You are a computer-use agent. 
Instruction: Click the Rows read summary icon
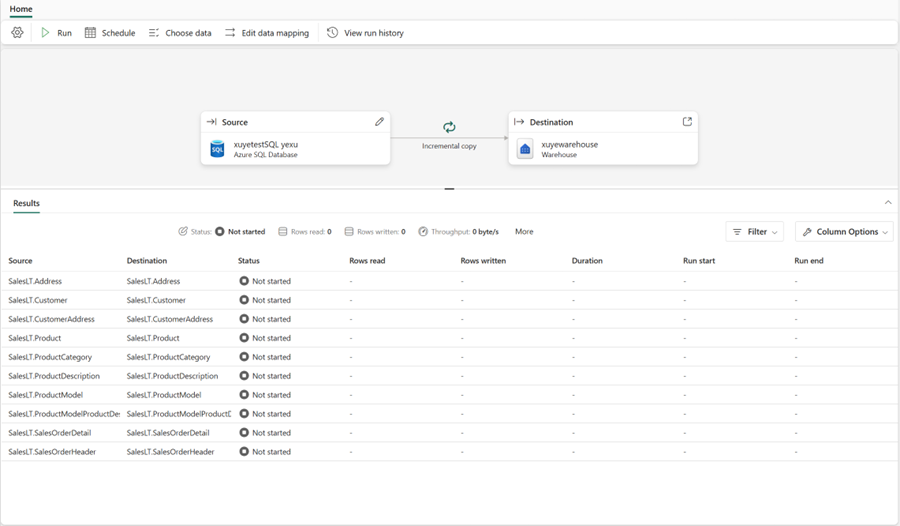point(282,231)
